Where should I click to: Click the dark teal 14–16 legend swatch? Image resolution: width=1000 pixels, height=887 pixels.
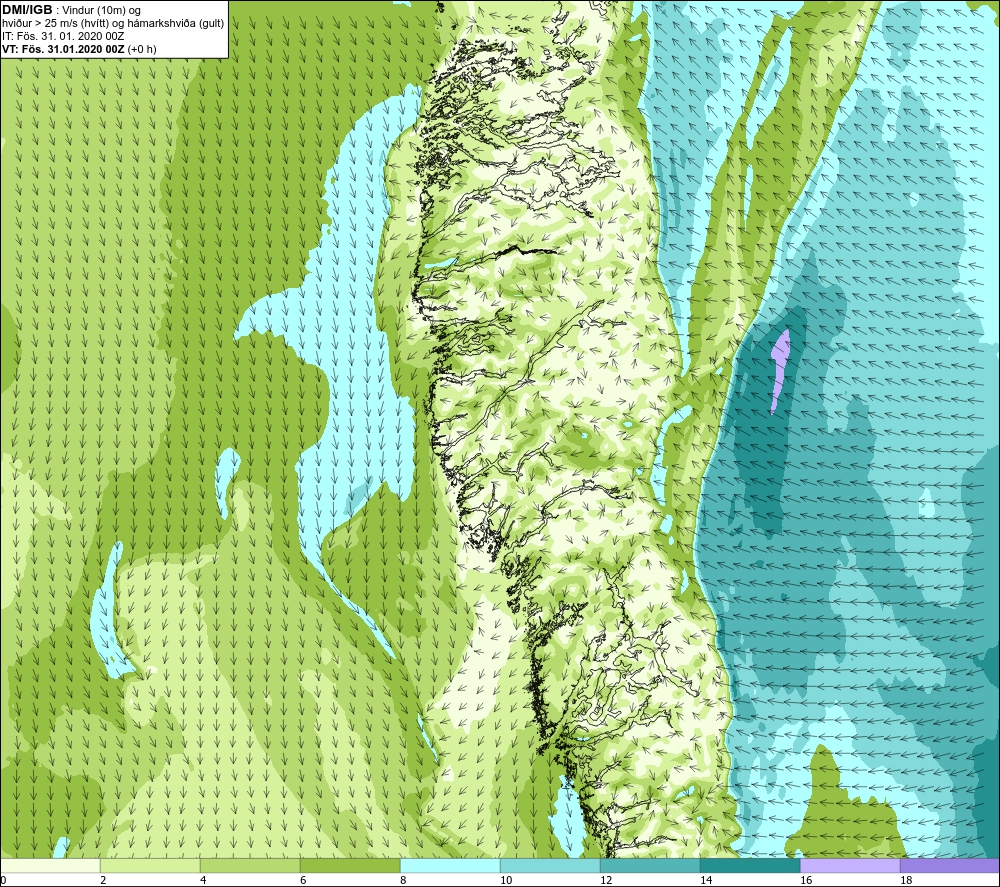(750, 865)
